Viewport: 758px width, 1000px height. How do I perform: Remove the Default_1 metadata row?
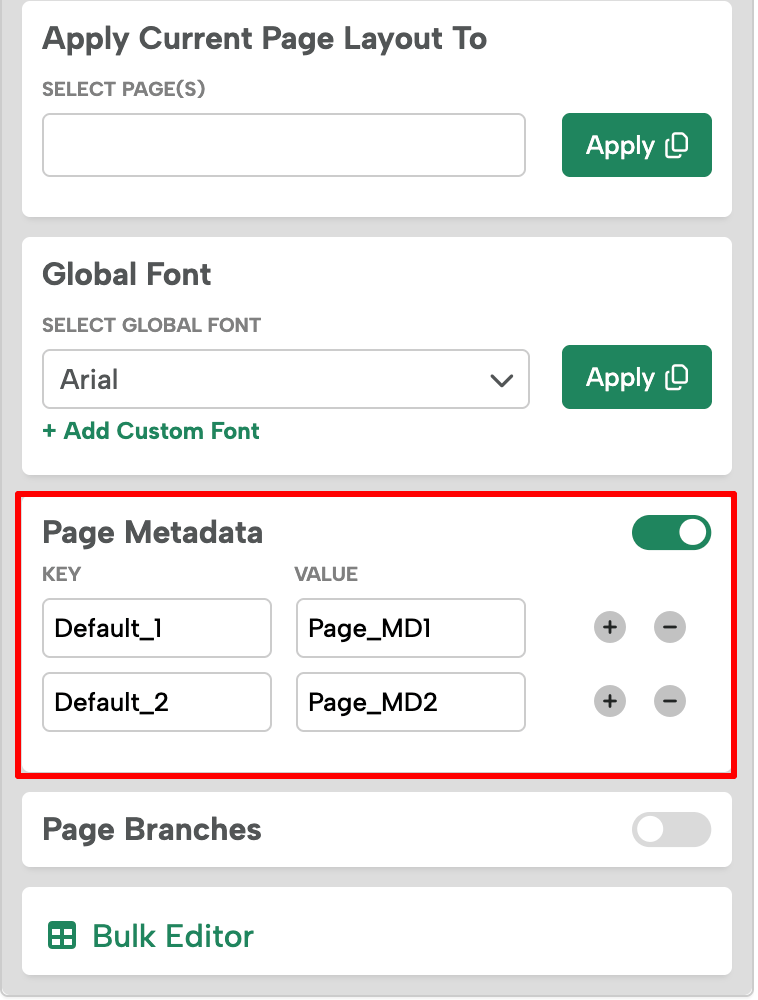pyautogui.click(x=669, y=628)
